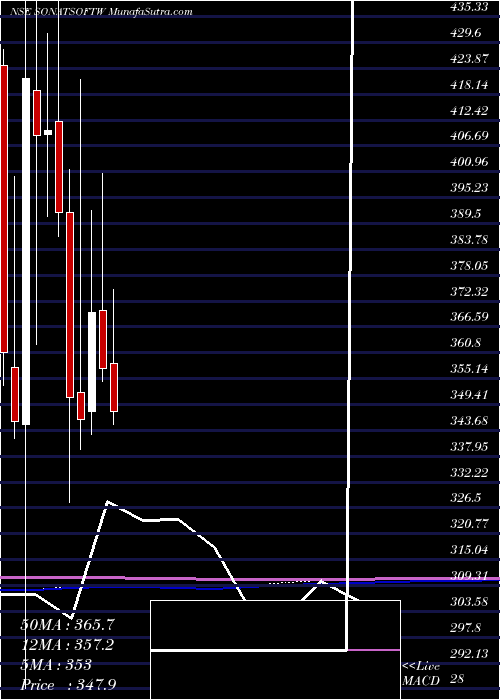
Task: Select the 297.8 price axis label
Action: (465, 628)
